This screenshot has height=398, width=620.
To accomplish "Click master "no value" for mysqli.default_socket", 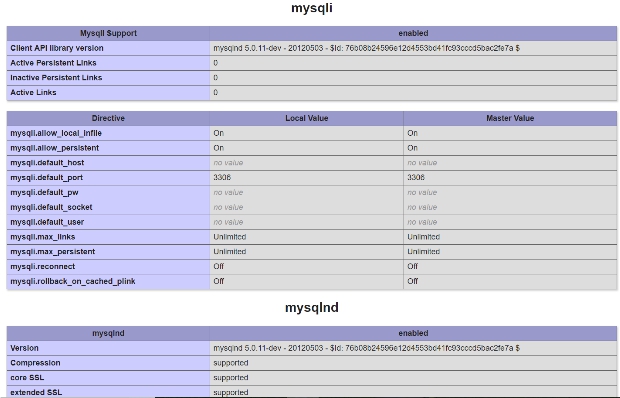I will point(422,207).
